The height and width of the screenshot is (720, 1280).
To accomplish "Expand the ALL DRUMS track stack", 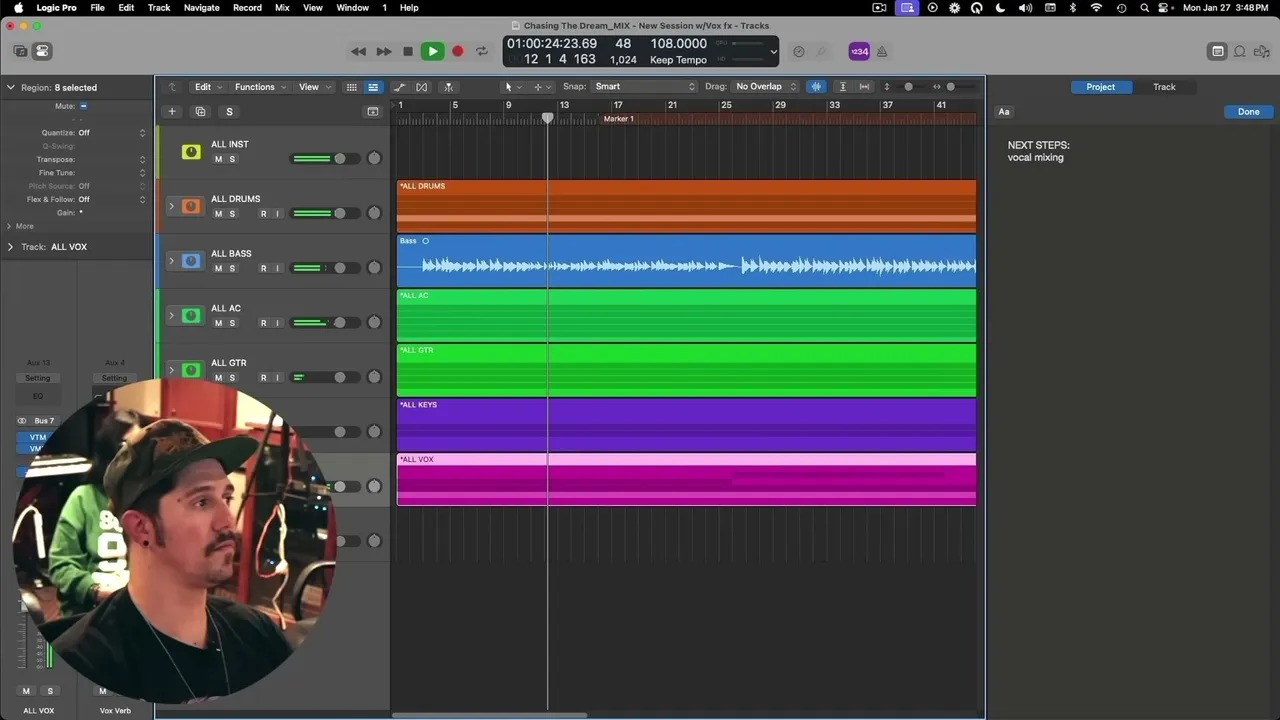I will [x=171, y=206].
